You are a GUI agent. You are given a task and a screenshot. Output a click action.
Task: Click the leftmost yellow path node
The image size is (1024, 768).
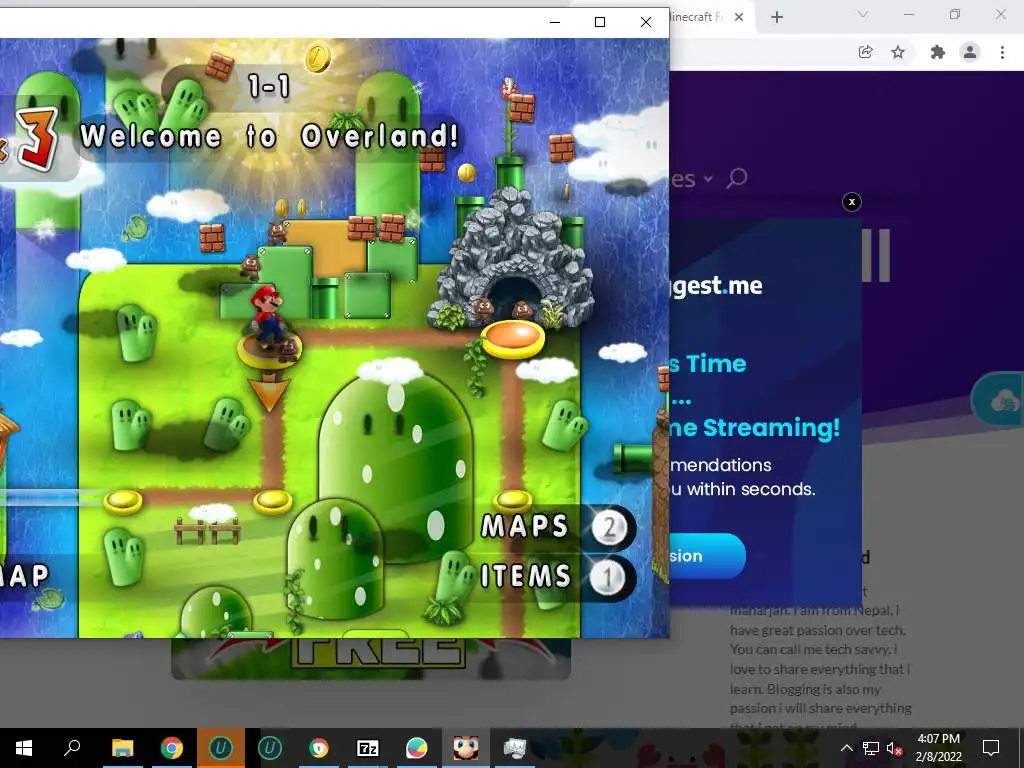click(x=123, y=502)
